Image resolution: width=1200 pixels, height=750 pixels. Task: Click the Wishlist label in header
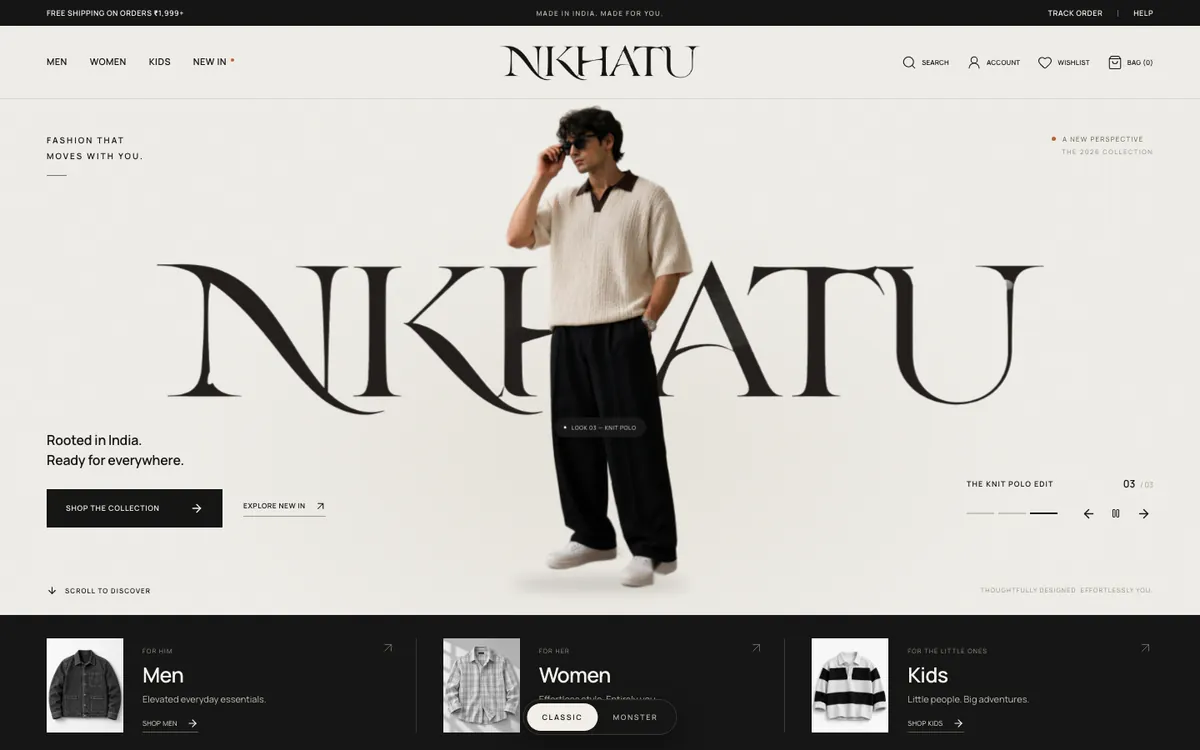(x=1073, y=63)
